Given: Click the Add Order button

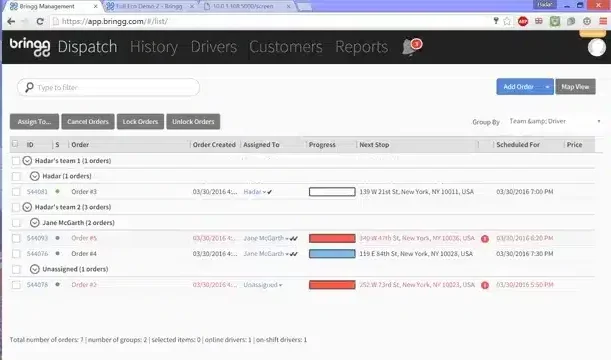Looking at the screenshot, I should click(x=519, y=87).
